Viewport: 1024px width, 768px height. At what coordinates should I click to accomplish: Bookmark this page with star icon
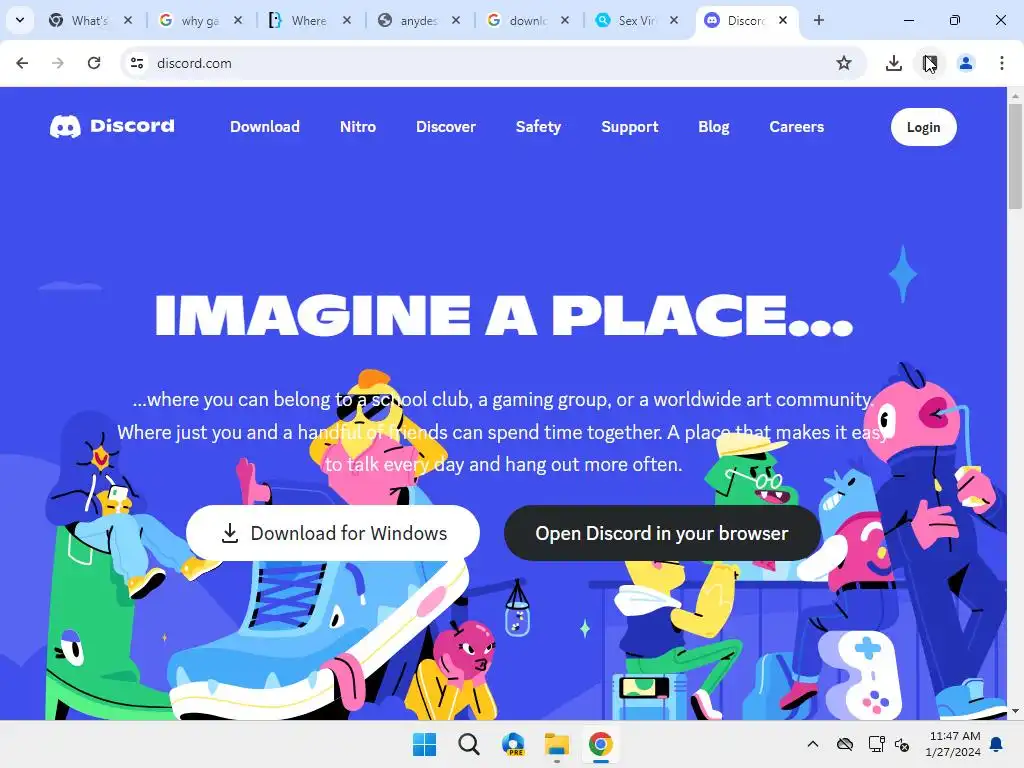[x=844, y=63]
